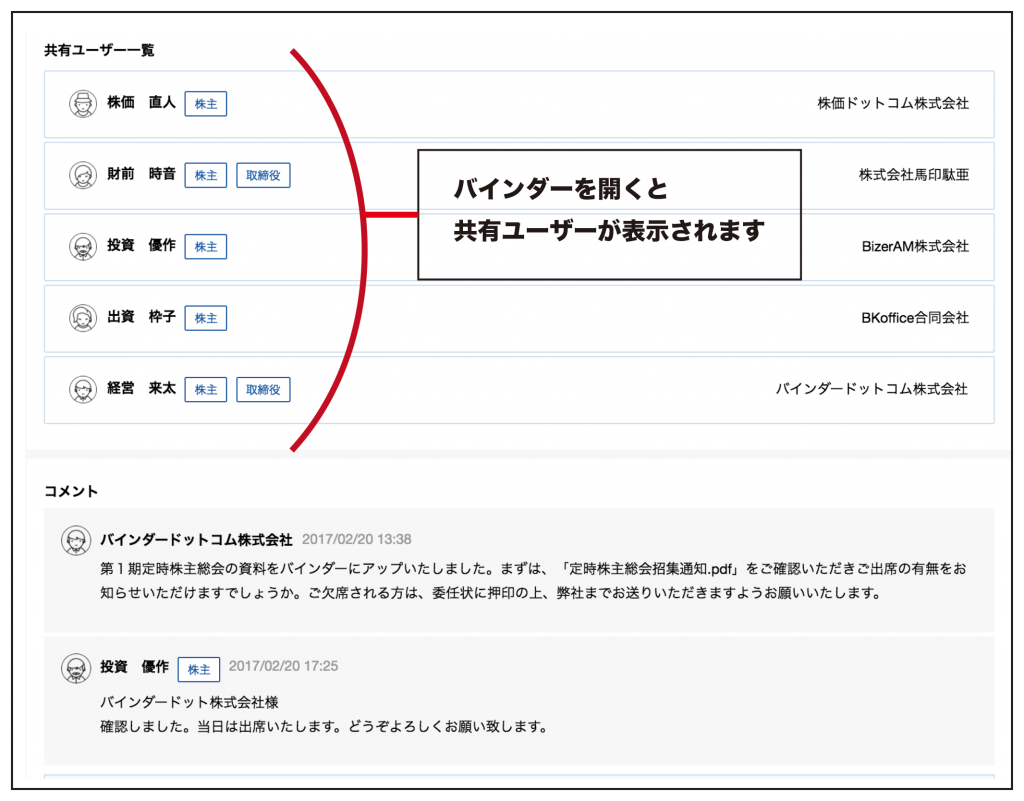The width and height of the screenshot is (1024, 801).
Task: Click the 取締役 tag next to 財前 時音
Action: point(263,175)
